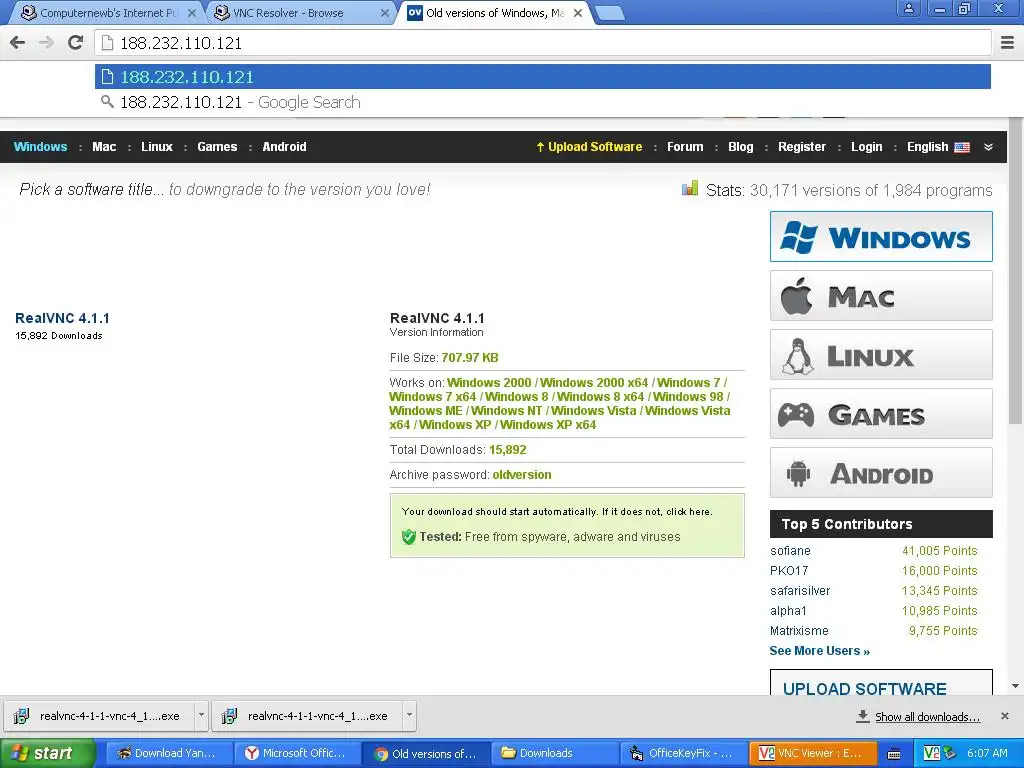Screen dimensions: 1024x768
Task: Select the Games nav menu item
Action: click(x=217, y=147)
